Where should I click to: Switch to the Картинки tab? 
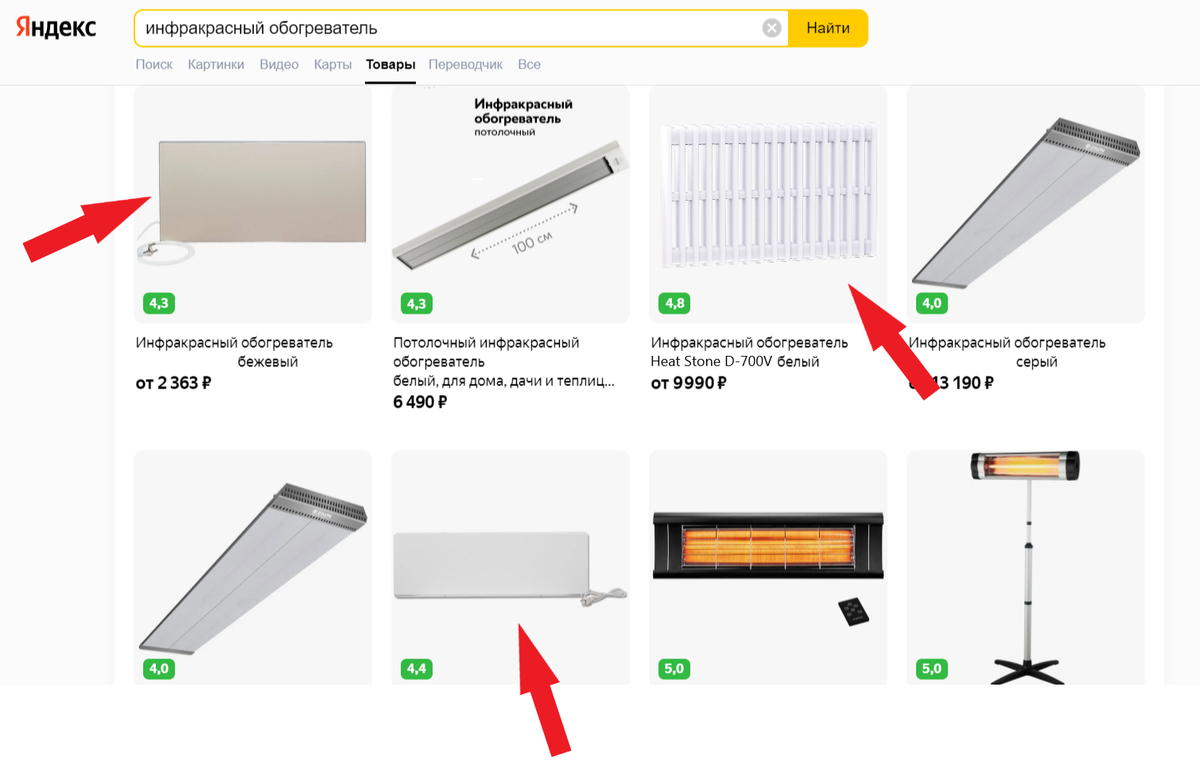point(216,64)
